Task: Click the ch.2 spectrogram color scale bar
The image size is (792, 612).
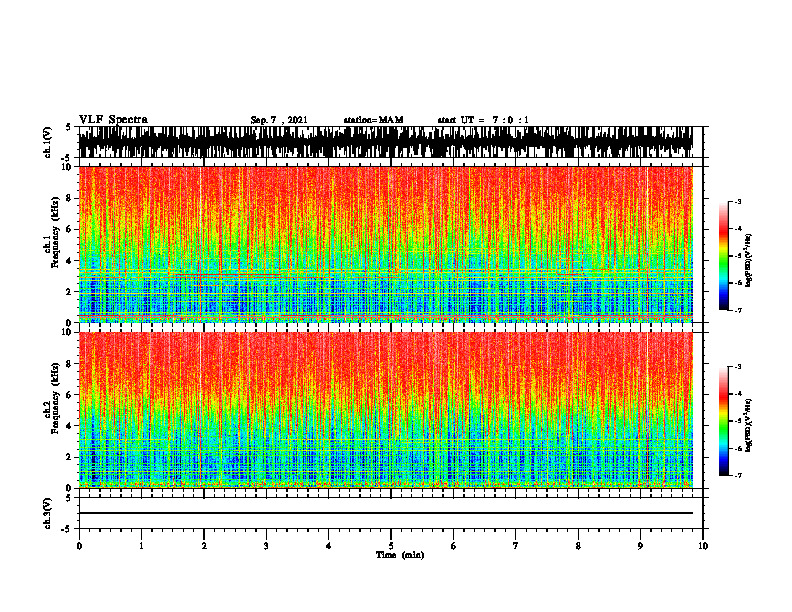Action: click(x=723, y=421)
